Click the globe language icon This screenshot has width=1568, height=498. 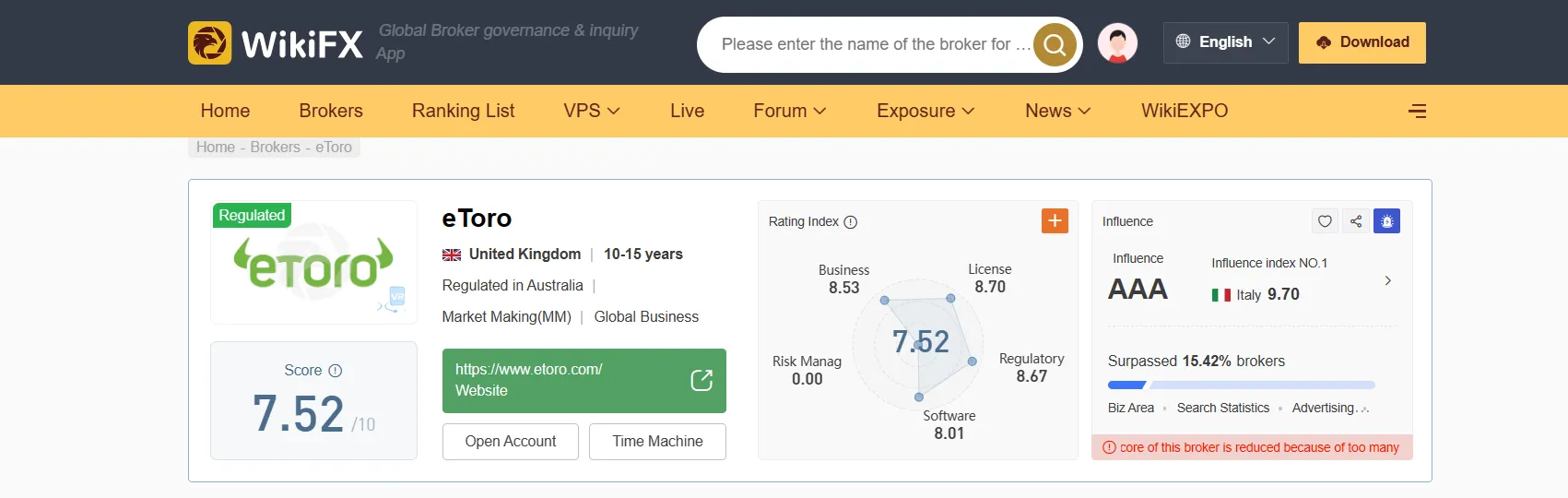[1183, 41]
